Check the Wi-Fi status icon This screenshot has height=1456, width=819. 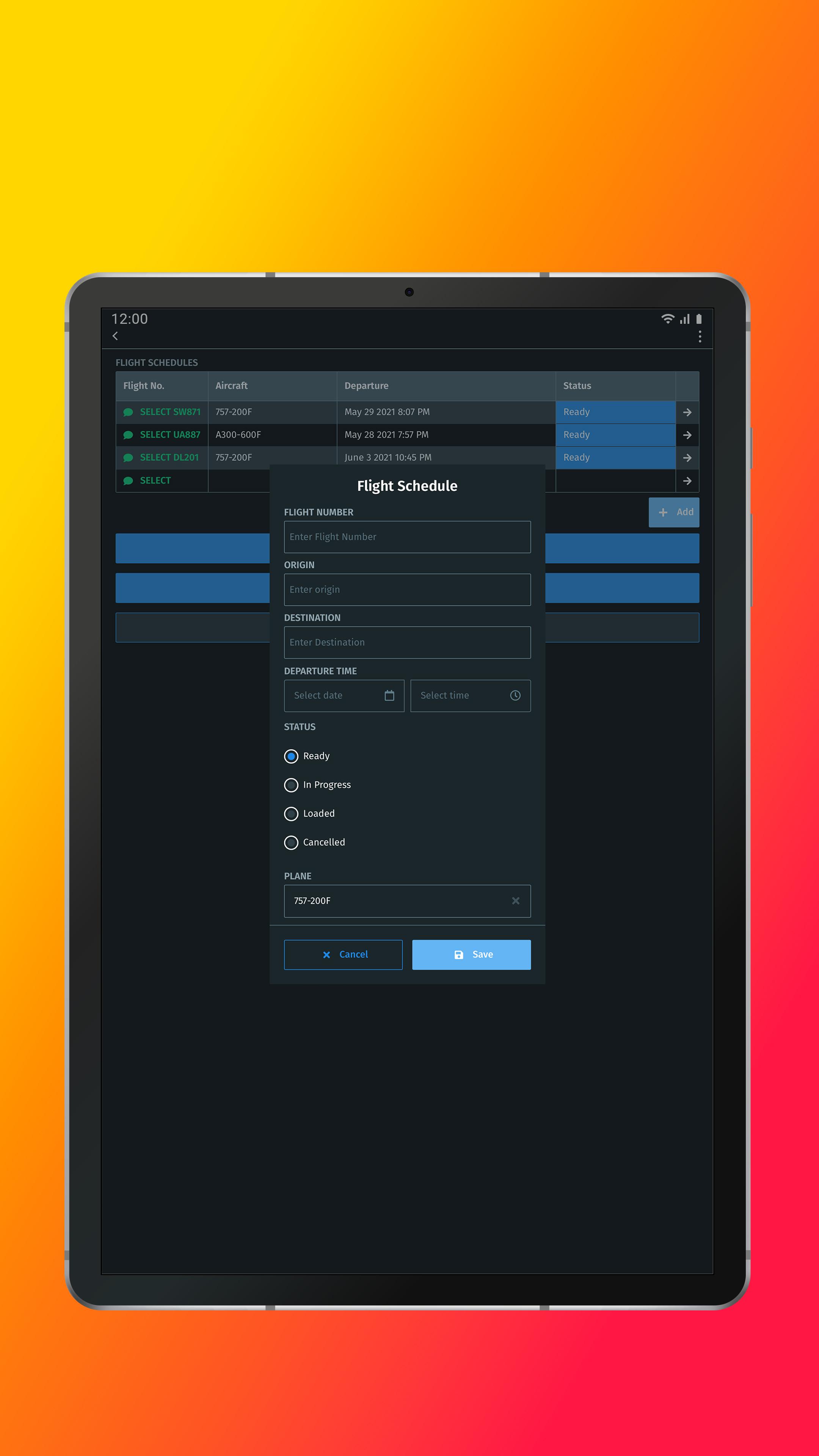tap(667, 319)
